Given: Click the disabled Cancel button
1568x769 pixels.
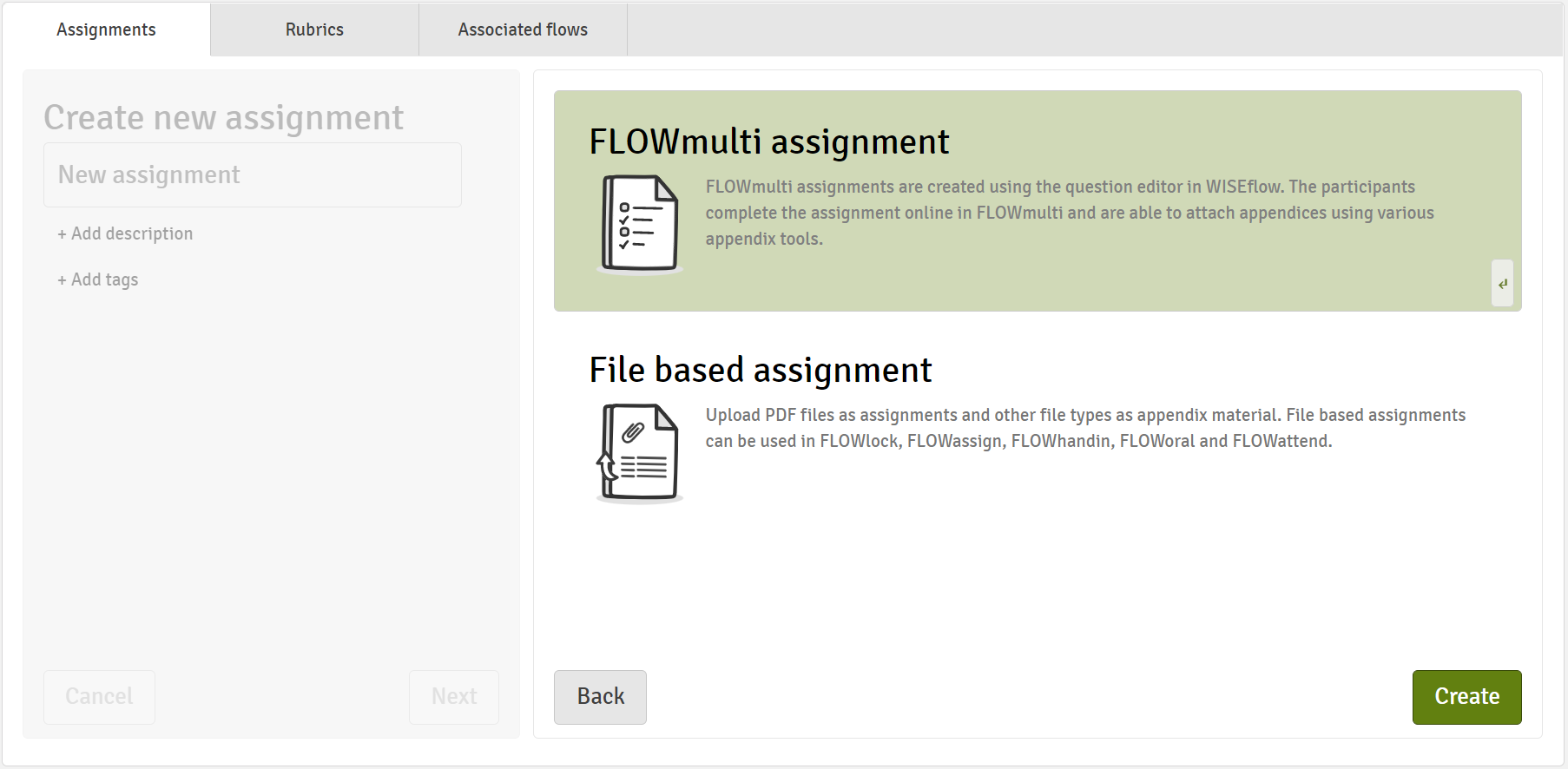Looking at the screenshot, I should (99, 697).
